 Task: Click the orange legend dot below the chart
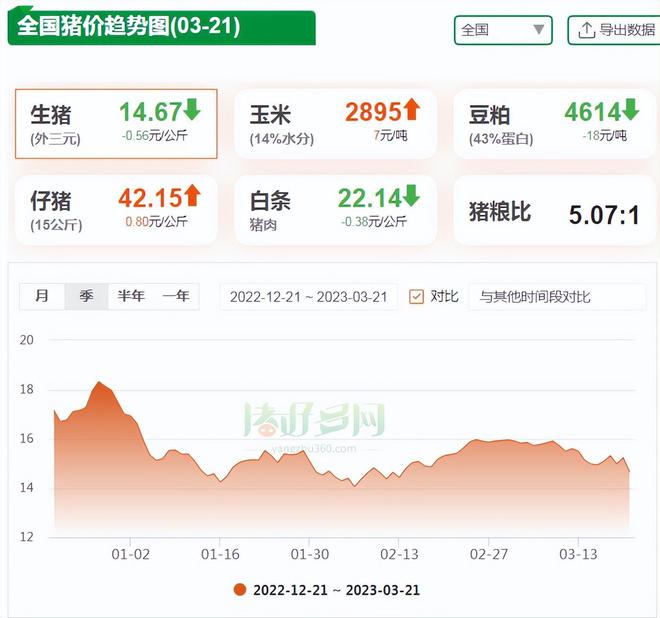pos(239,590)
